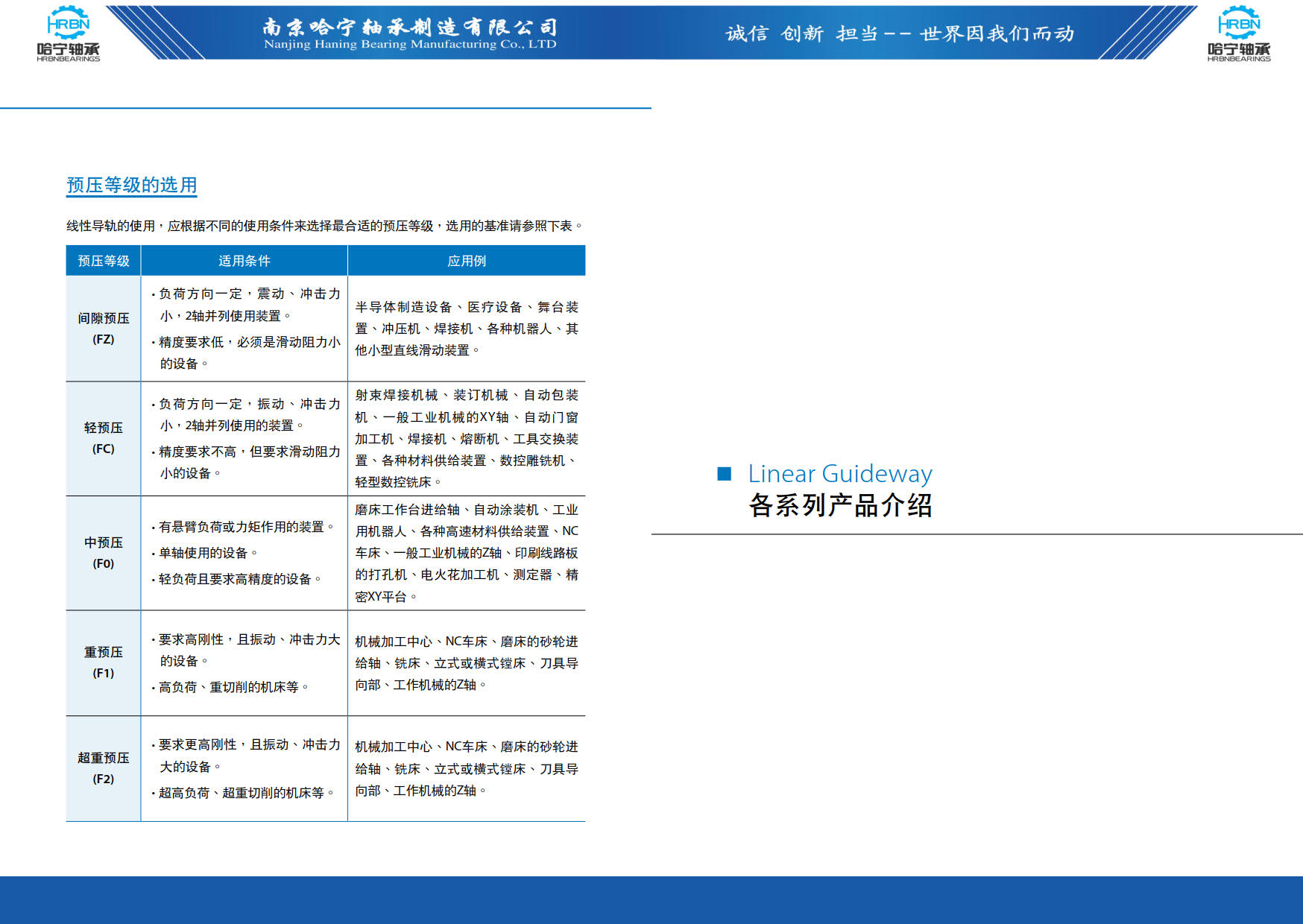Click the F2 row example cell text
Viewport: 1303px width, 924px height.
coord(467,768)
